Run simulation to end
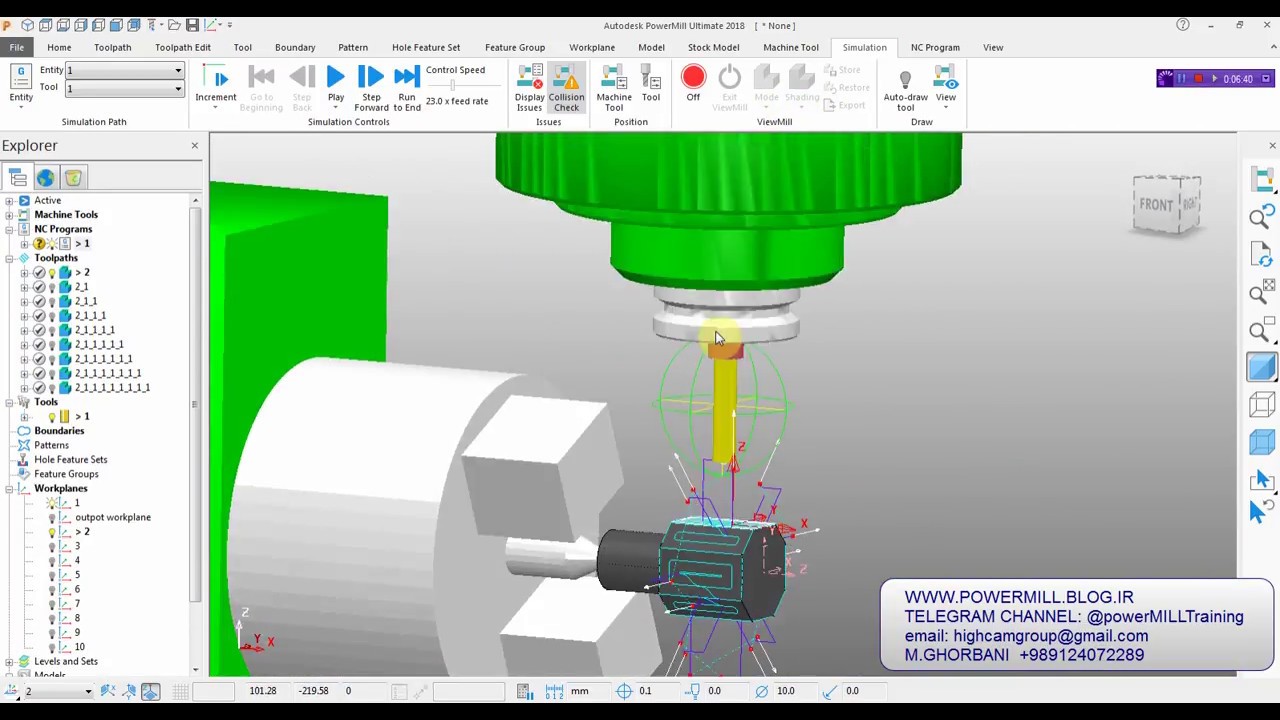The image size is (1280, 720). point(407,88)
